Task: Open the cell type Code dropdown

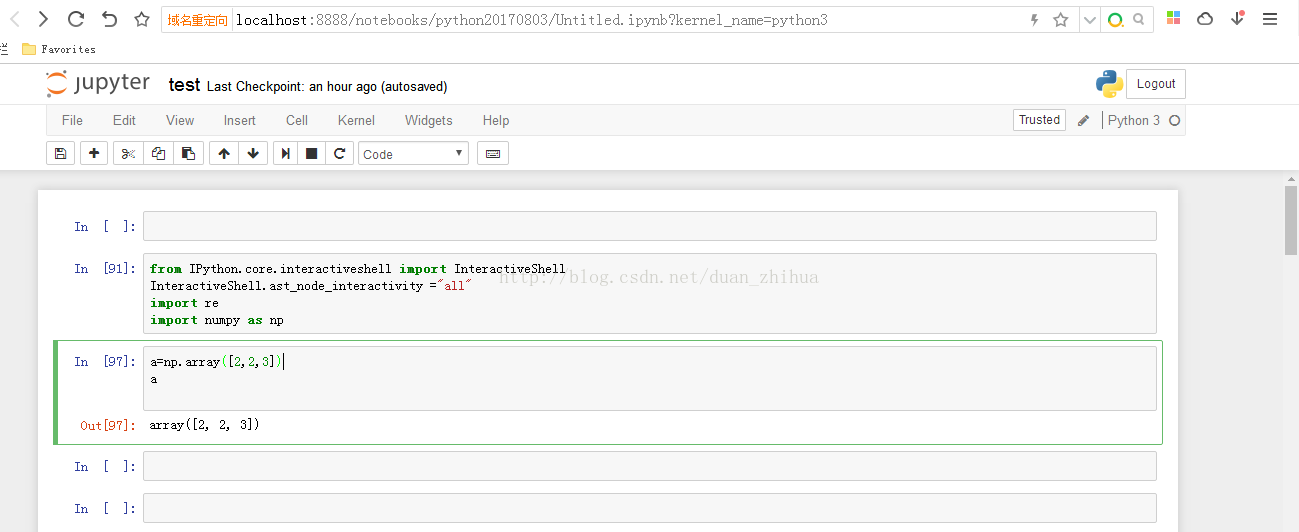Action: (414, 153)
